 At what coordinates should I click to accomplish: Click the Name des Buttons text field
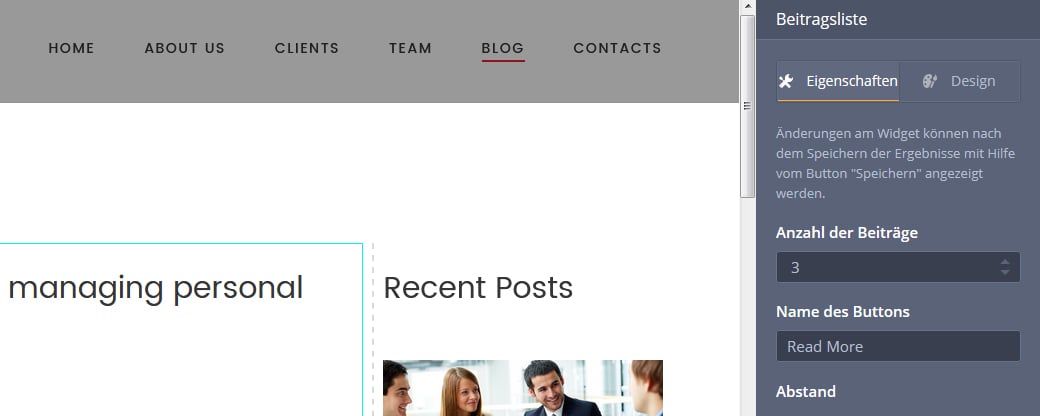[898, 346]
